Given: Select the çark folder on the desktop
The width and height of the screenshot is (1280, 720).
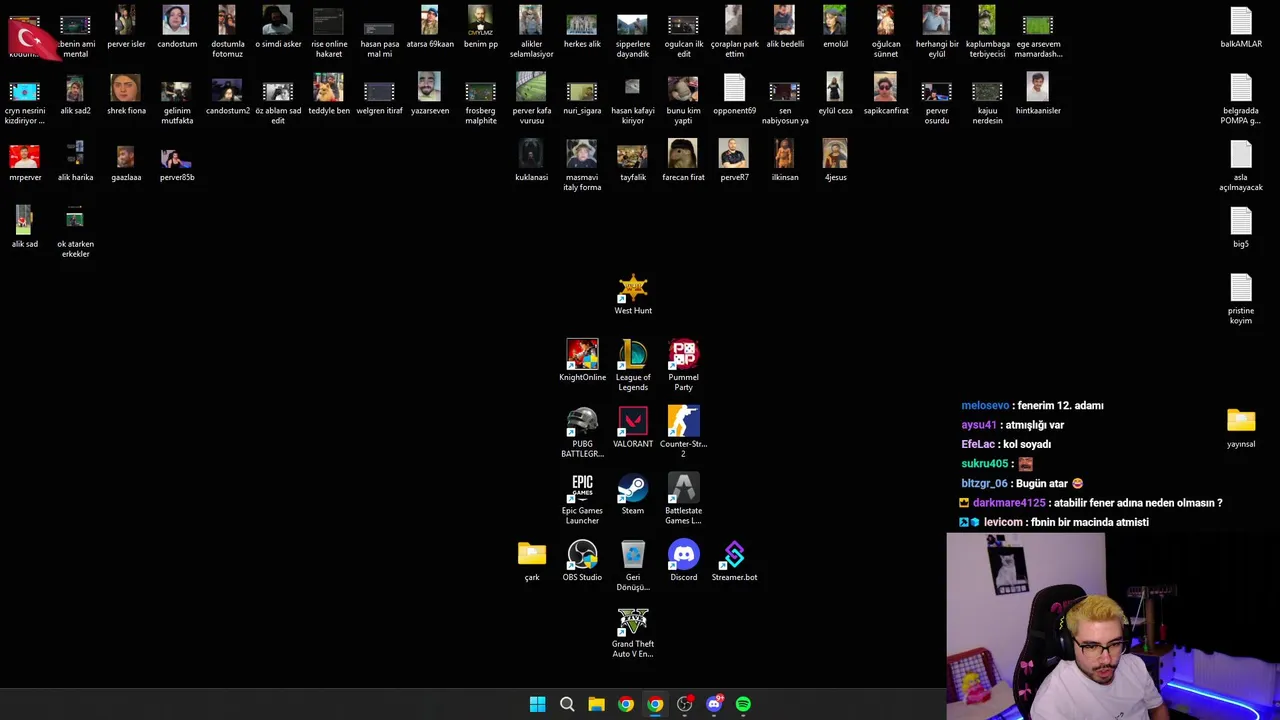Looking at the screenshot, I should pyautogui.click(x=532, y=561).
